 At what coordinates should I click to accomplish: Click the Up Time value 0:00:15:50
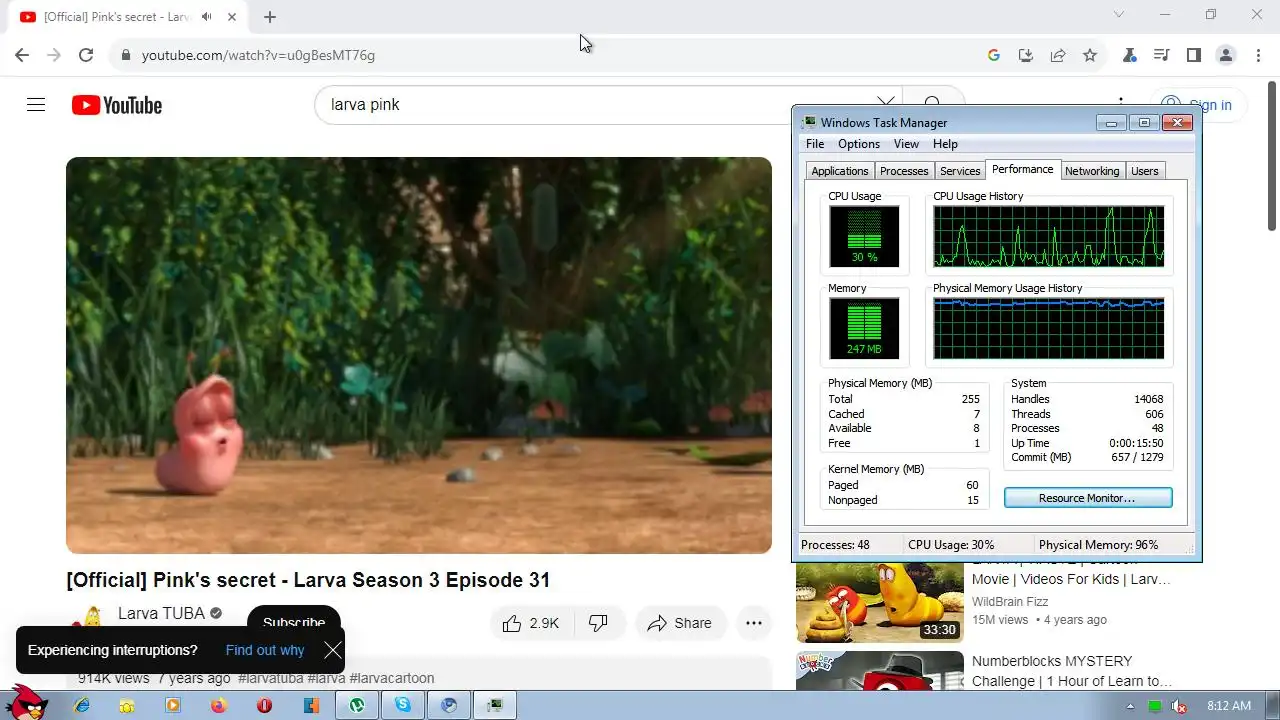[1136, 443]
